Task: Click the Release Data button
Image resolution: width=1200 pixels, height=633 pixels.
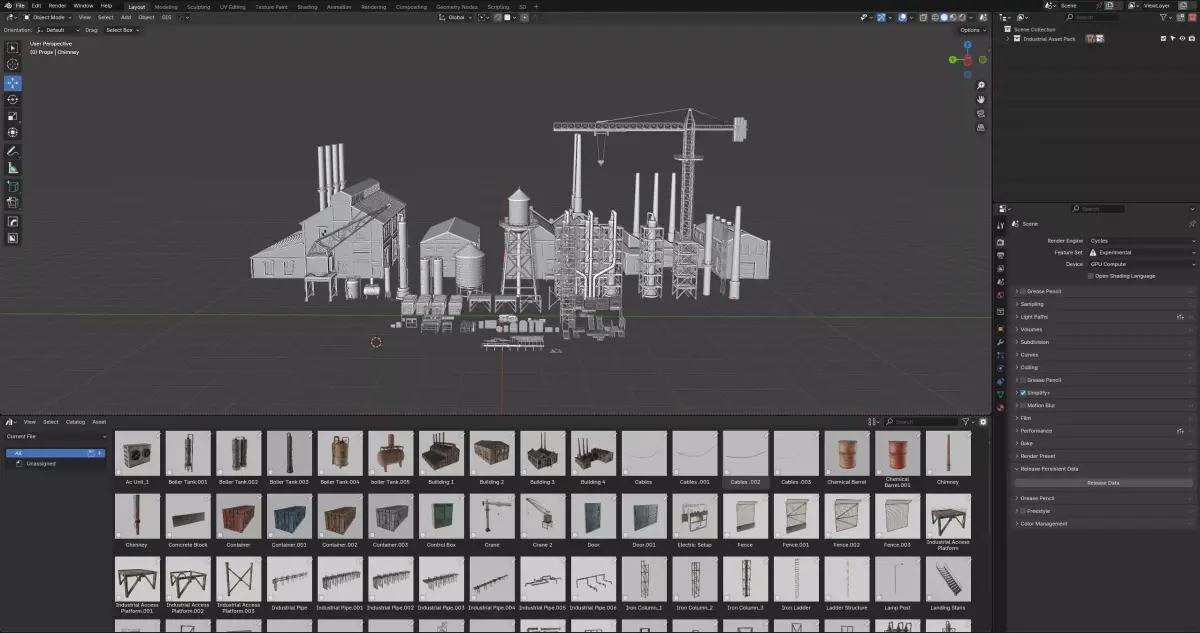Action: pos(1104,483)
